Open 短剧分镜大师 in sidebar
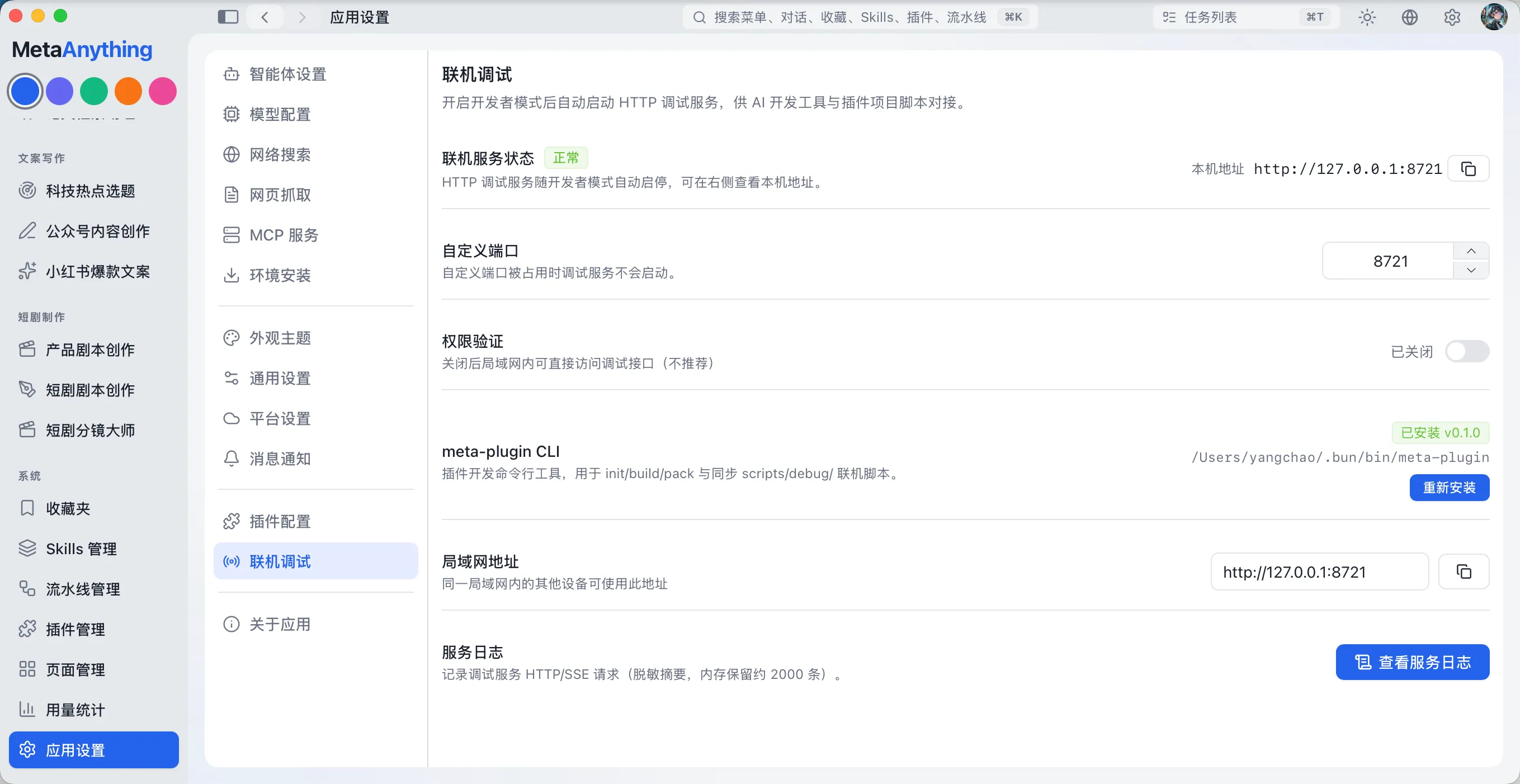Viewport: 1520px width, 784px height. pyautogui.click(x=94, y=430)
